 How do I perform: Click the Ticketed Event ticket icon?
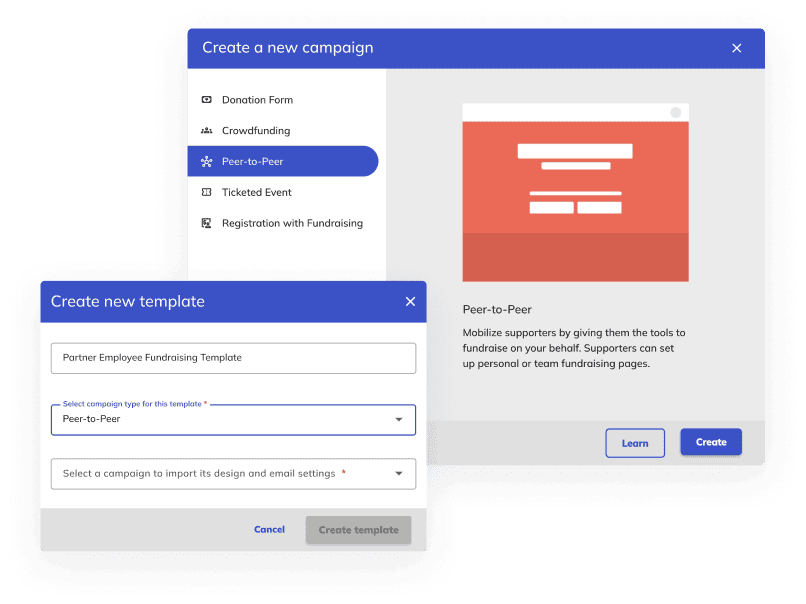tap(206, 192)
